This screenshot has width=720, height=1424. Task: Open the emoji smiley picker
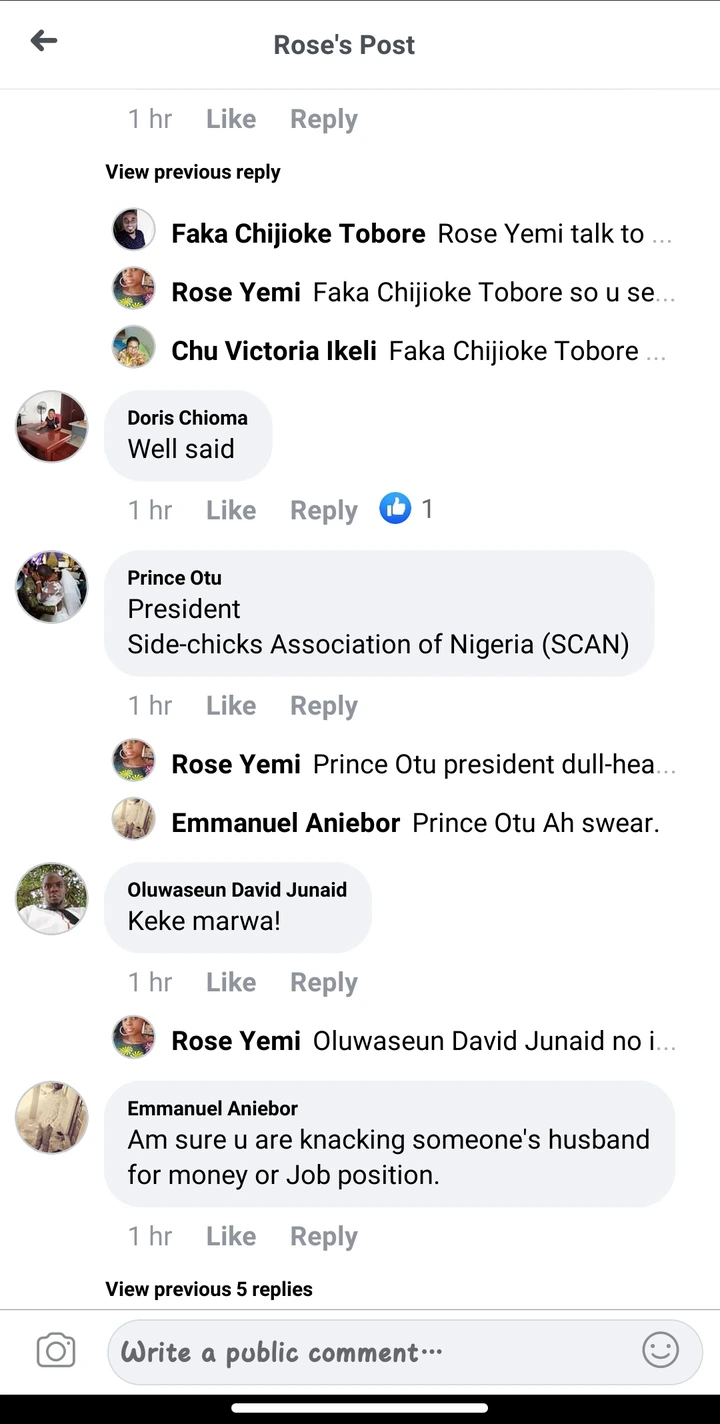point(660,1351)
